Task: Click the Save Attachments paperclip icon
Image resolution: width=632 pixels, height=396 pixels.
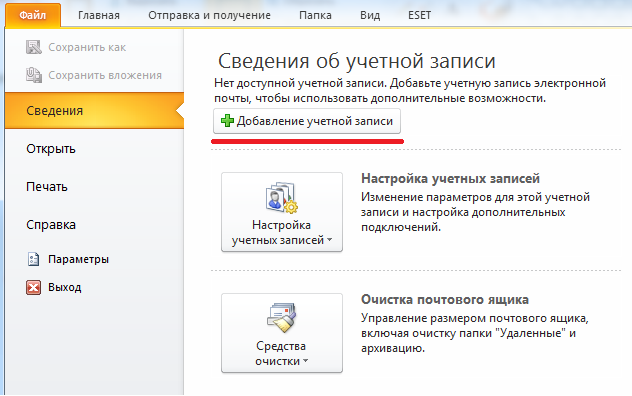Action: coord(34,75)
